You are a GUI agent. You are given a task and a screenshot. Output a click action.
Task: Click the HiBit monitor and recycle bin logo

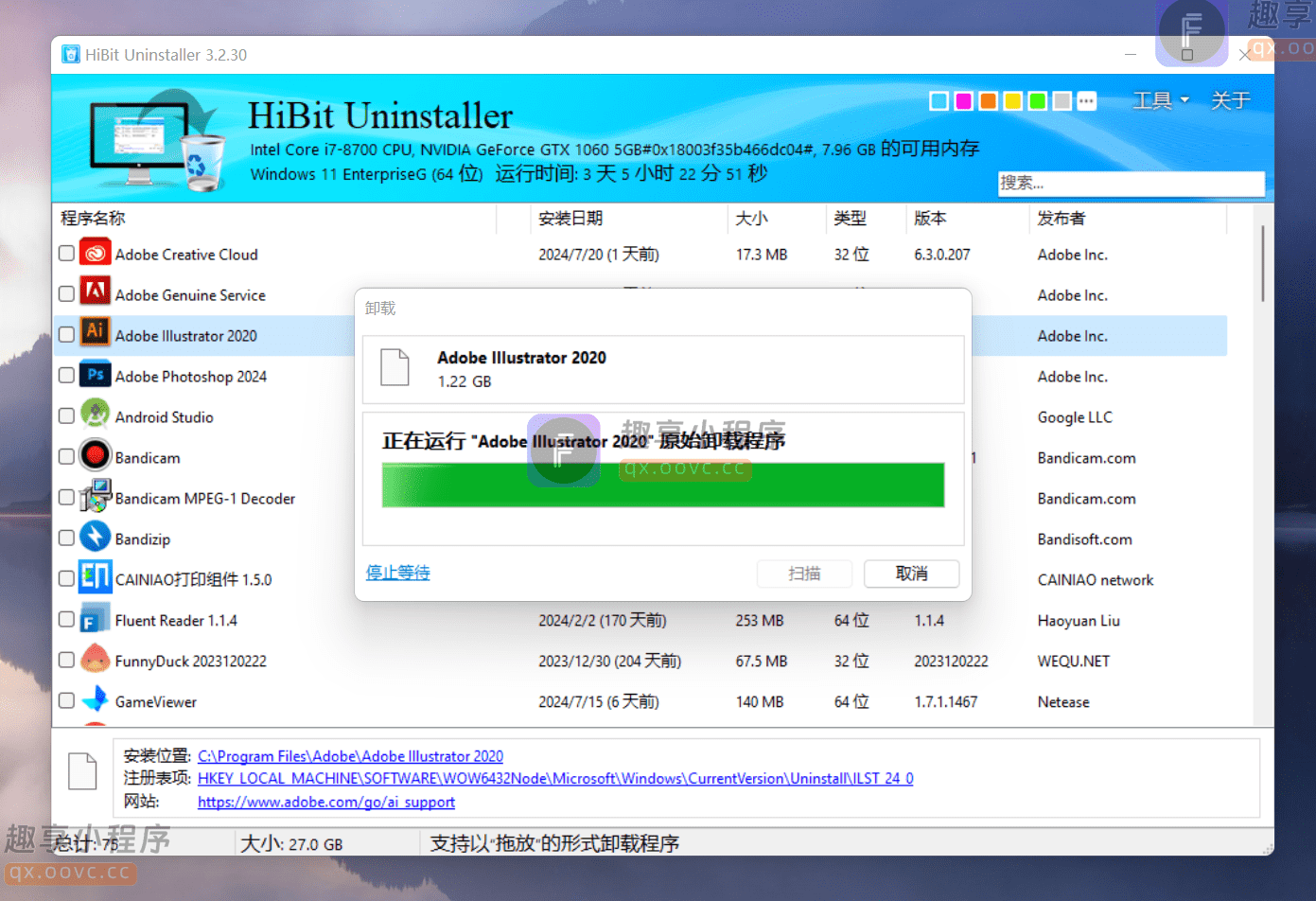tap(158, 140)
